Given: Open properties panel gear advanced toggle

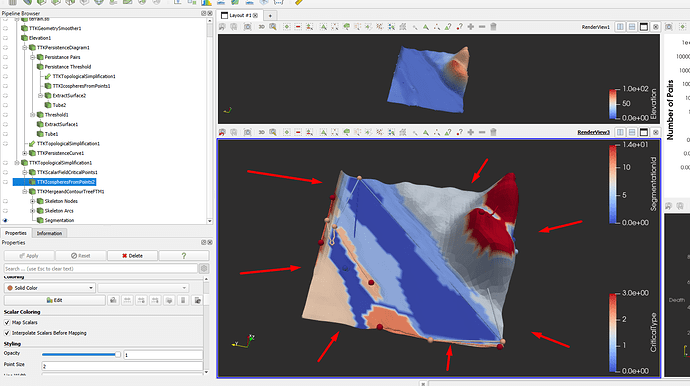Looking at the screenshot, I should click(x=204, y=268).
